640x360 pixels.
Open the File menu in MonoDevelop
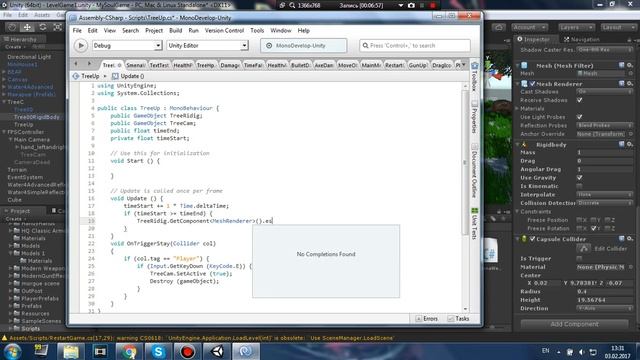tap(77, 31)
